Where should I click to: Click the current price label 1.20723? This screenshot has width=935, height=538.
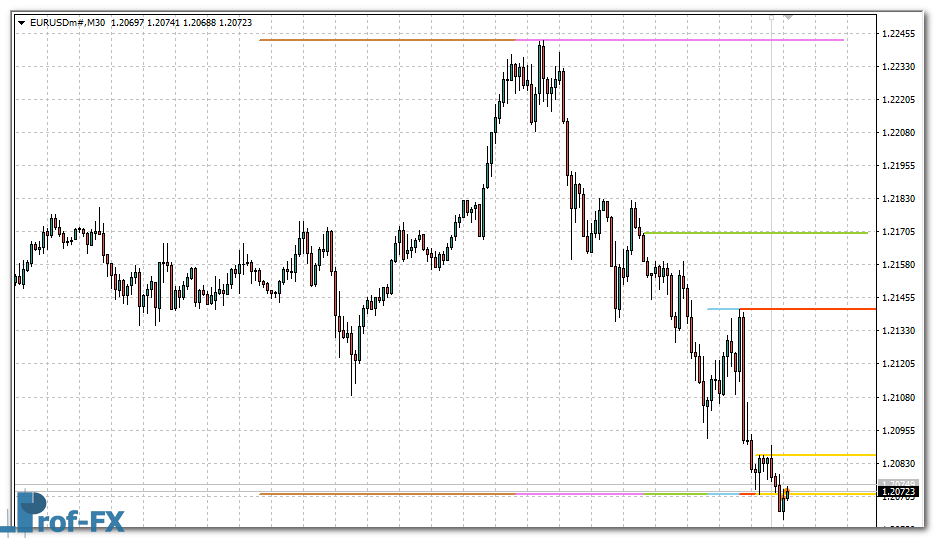[x=897, y=492]
